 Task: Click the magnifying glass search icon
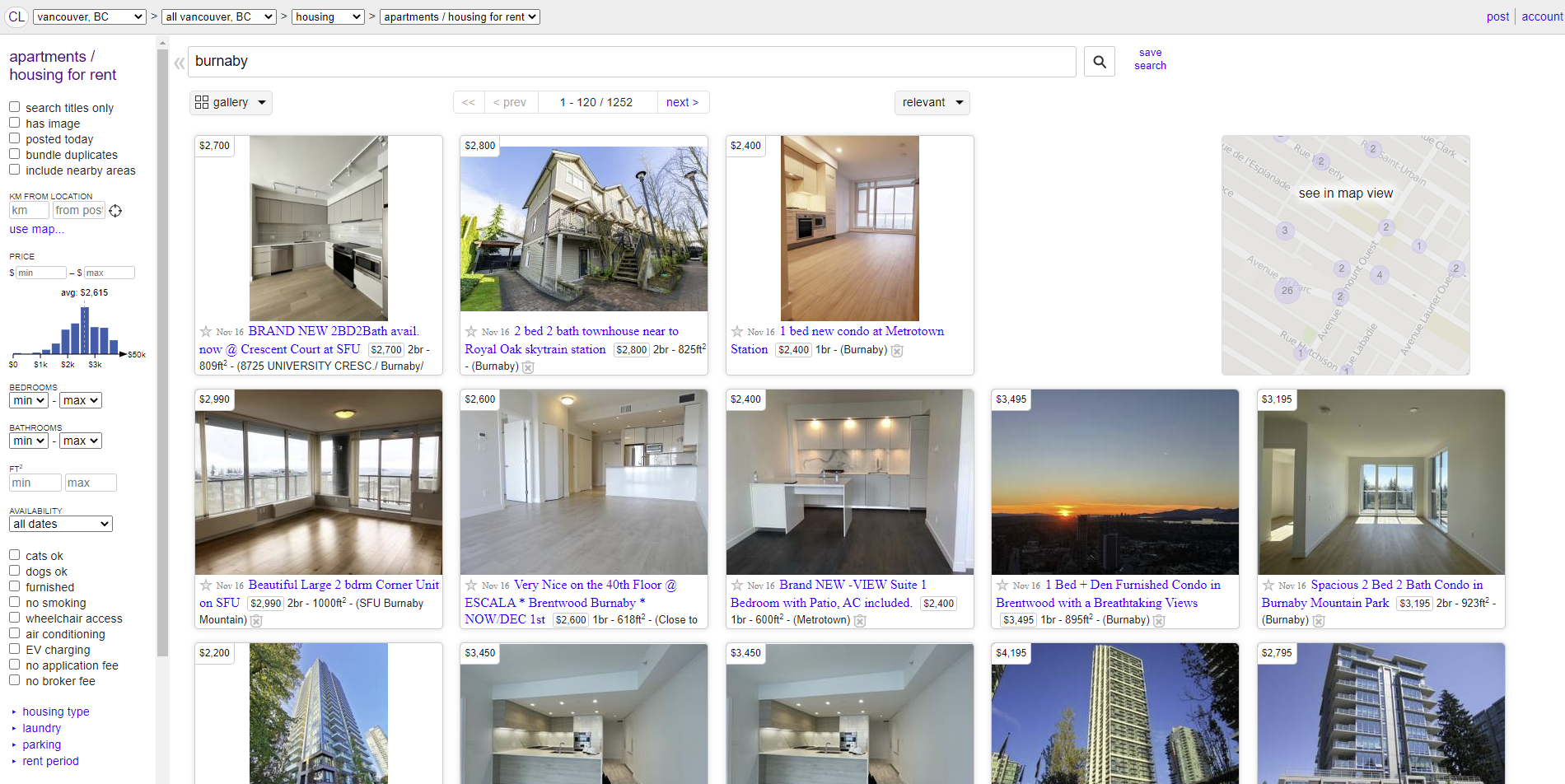tap(1099, 61)
